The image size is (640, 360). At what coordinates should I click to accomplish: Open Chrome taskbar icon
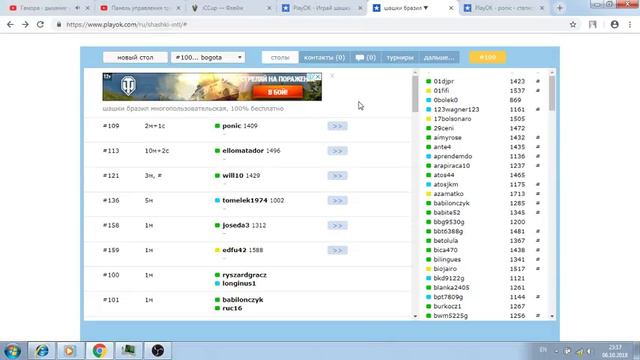[x=99, y=351]
